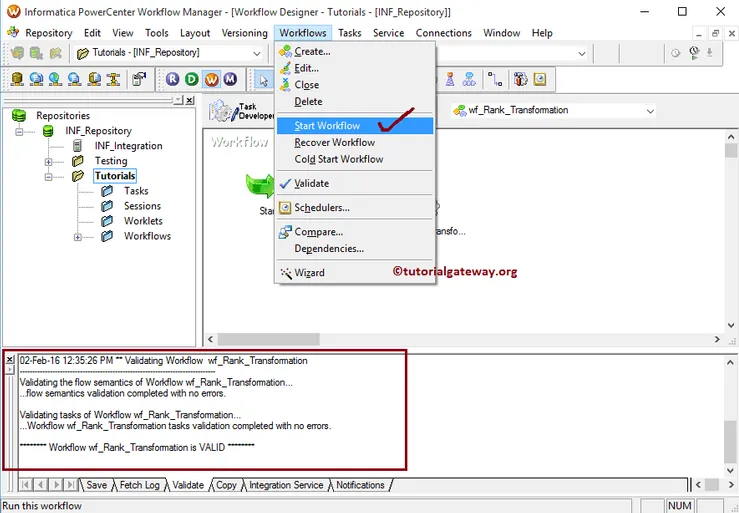Expand the Testing folder node
The width and height of the screenshot is (739, 513).
(x=49, y=162)
